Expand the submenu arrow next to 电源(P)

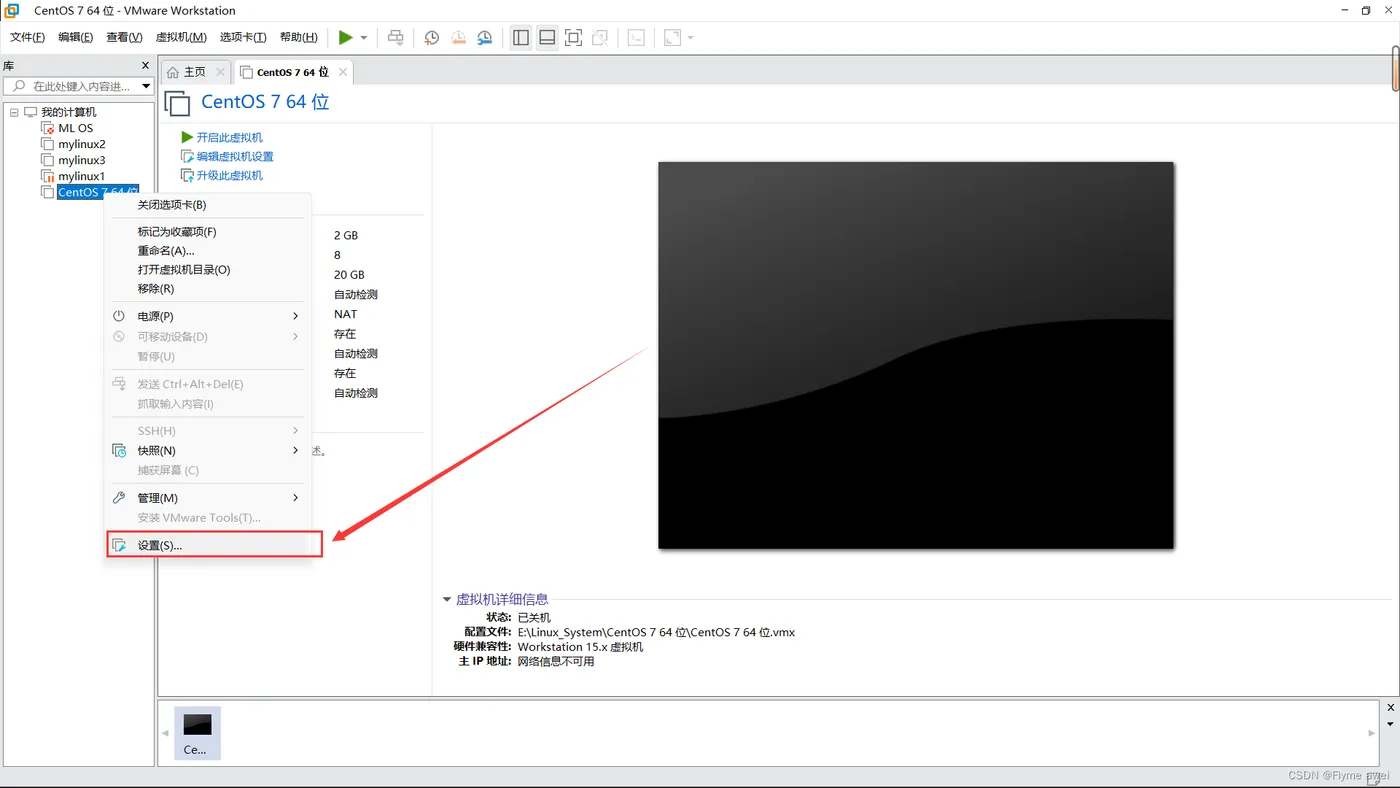pyautogui.click(x=295, y=316)
